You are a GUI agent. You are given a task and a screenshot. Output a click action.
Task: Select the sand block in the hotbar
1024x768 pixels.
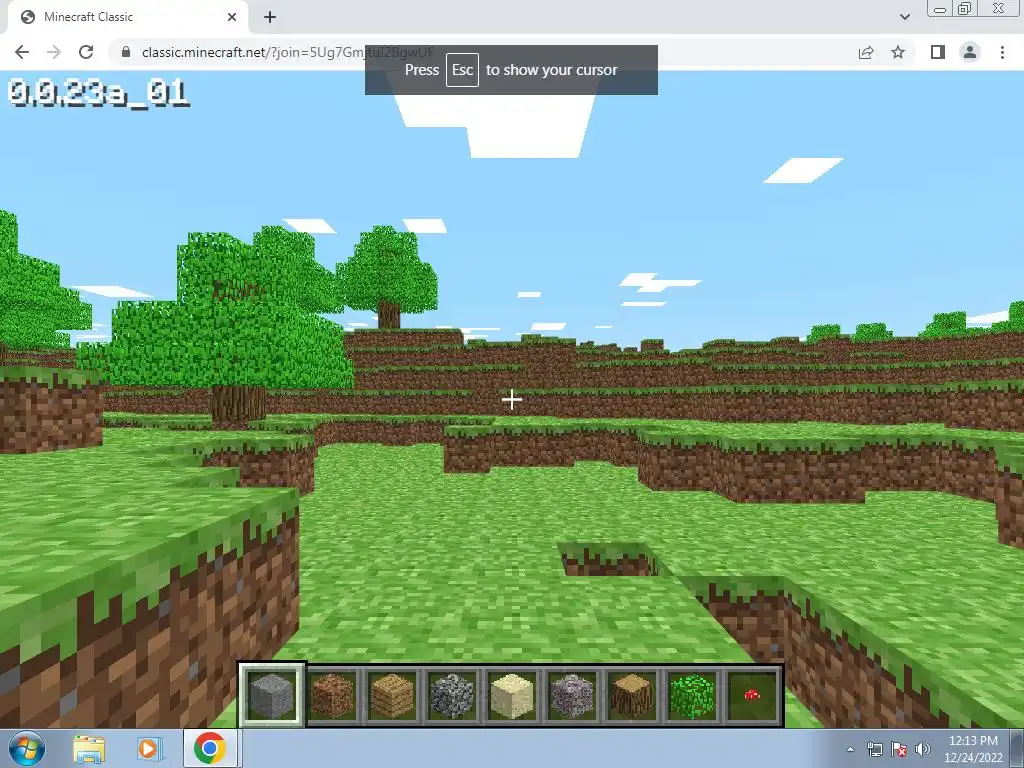tap(512, 695)
